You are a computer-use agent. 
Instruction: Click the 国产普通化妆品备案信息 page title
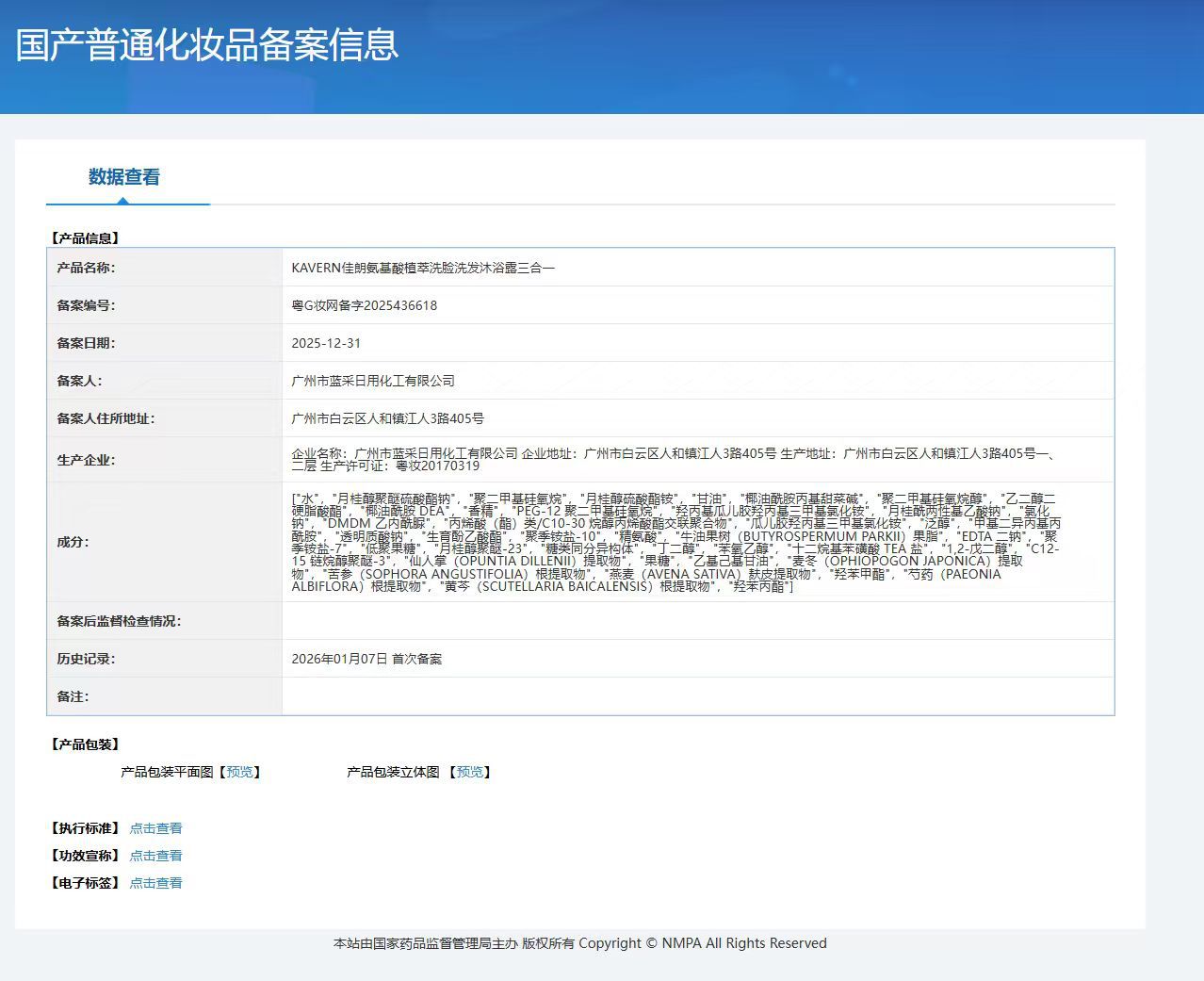click(207, 44)
